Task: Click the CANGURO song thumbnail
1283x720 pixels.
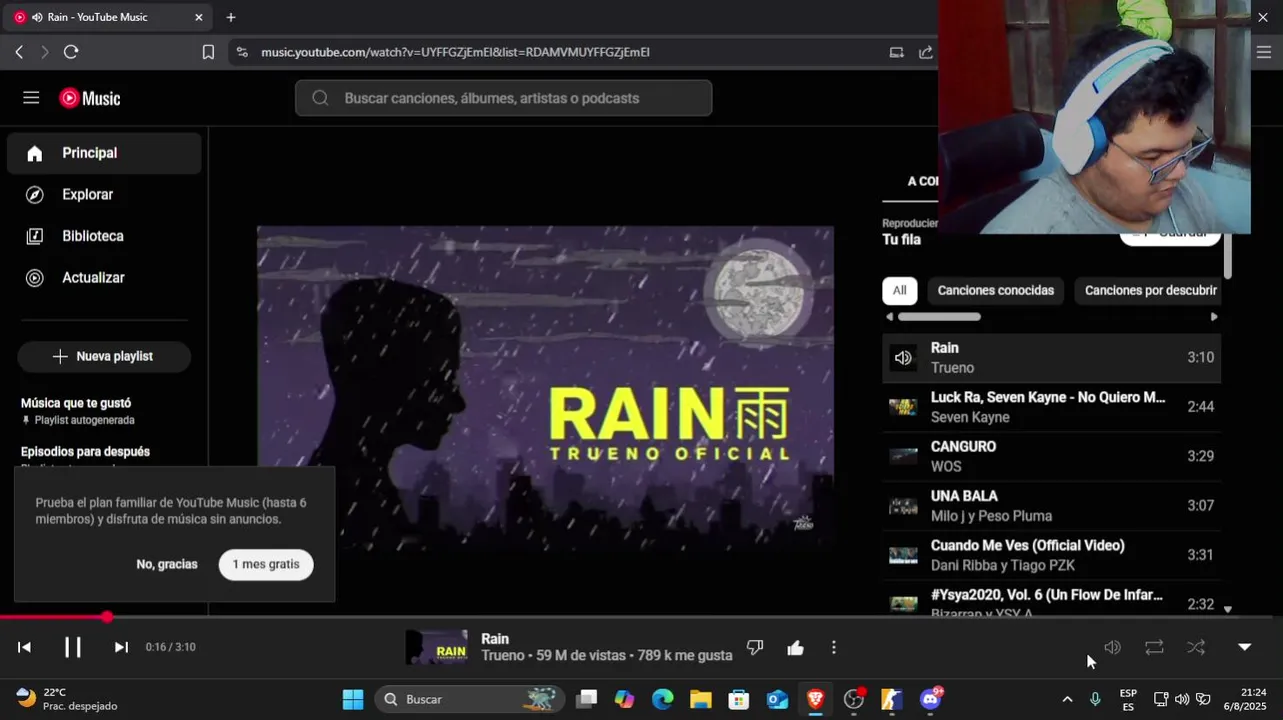Action: [903, 456]
